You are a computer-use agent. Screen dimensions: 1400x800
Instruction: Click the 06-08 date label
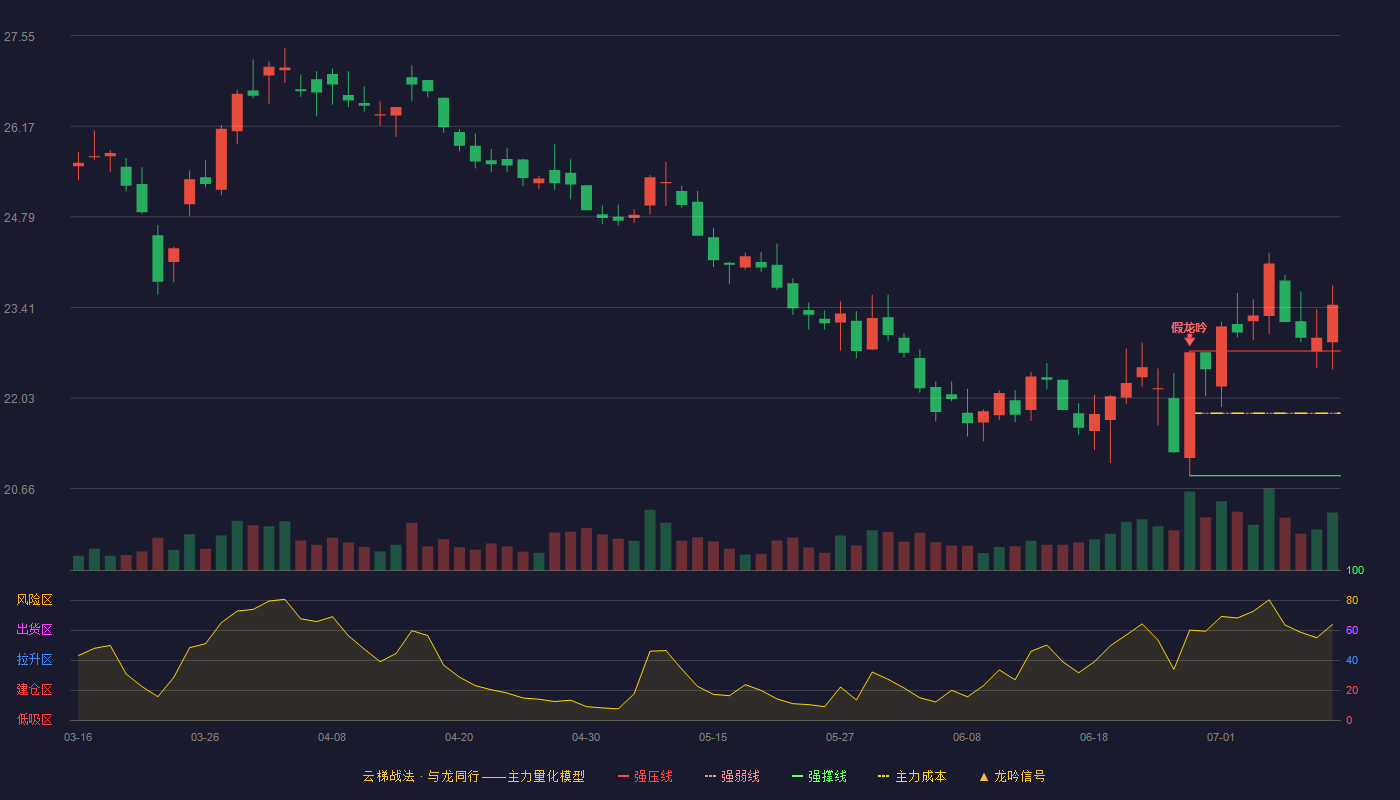coord(967,737)
